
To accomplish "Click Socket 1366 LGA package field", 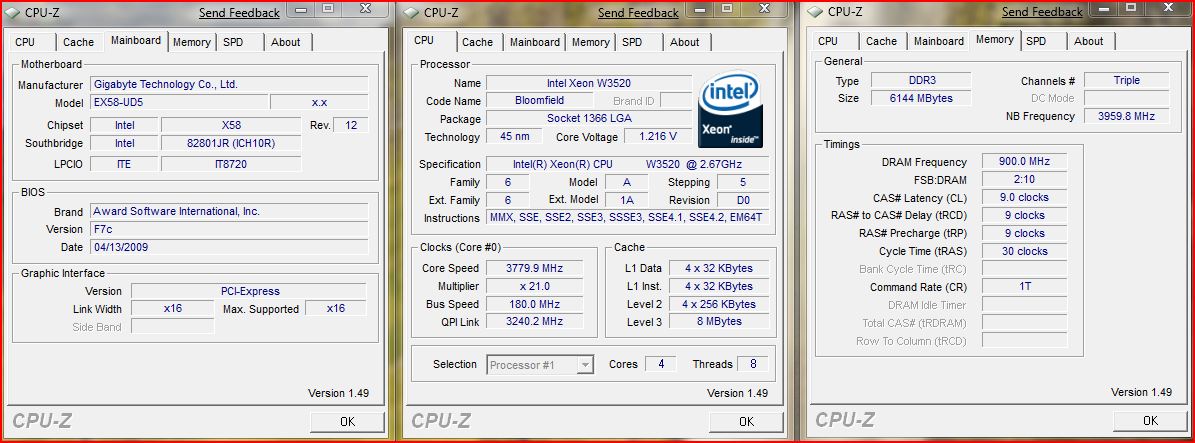I will point(589,119).
